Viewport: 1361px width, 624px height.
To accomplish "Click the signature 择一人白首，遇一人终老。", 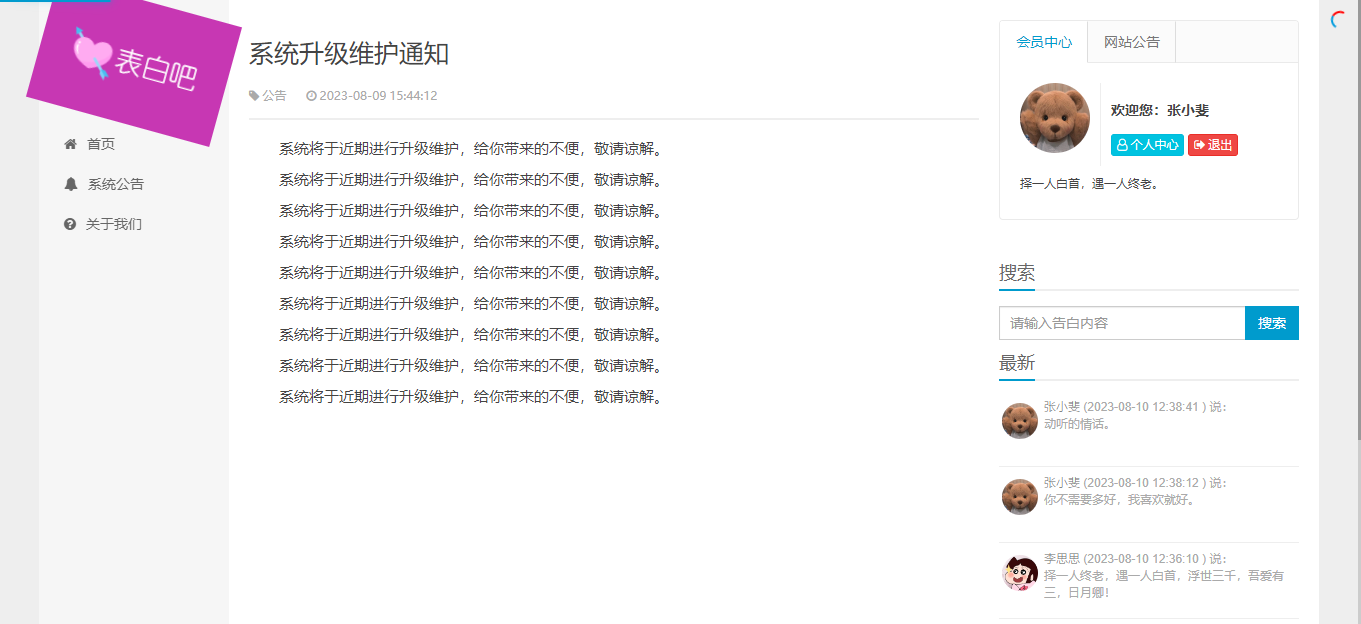I will [x=1089, y=184].
